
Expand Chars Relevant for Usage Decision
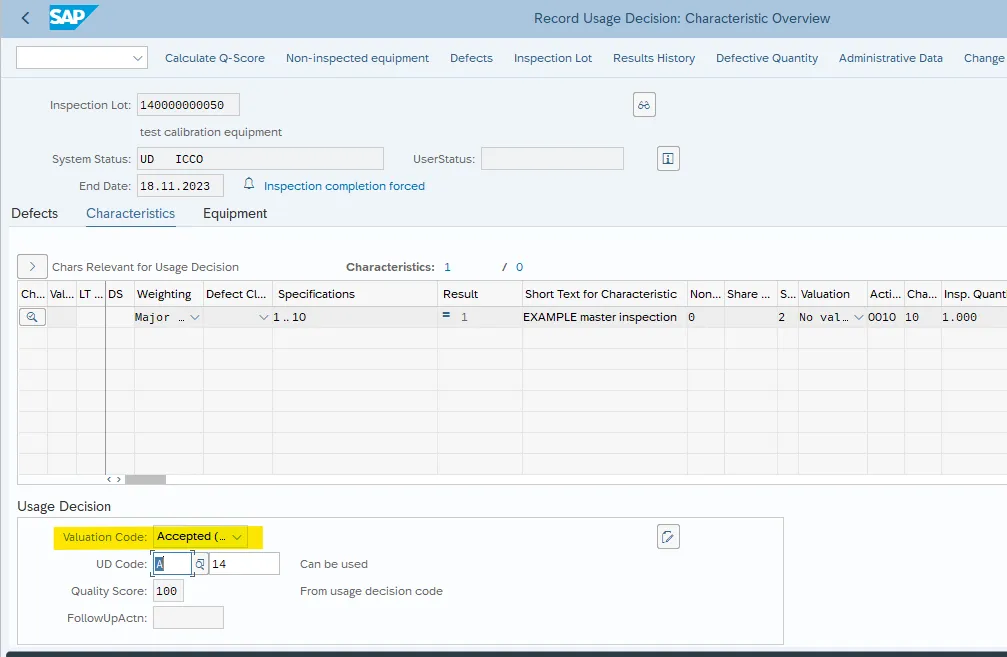pyautogui.click(x=32, y=267)
